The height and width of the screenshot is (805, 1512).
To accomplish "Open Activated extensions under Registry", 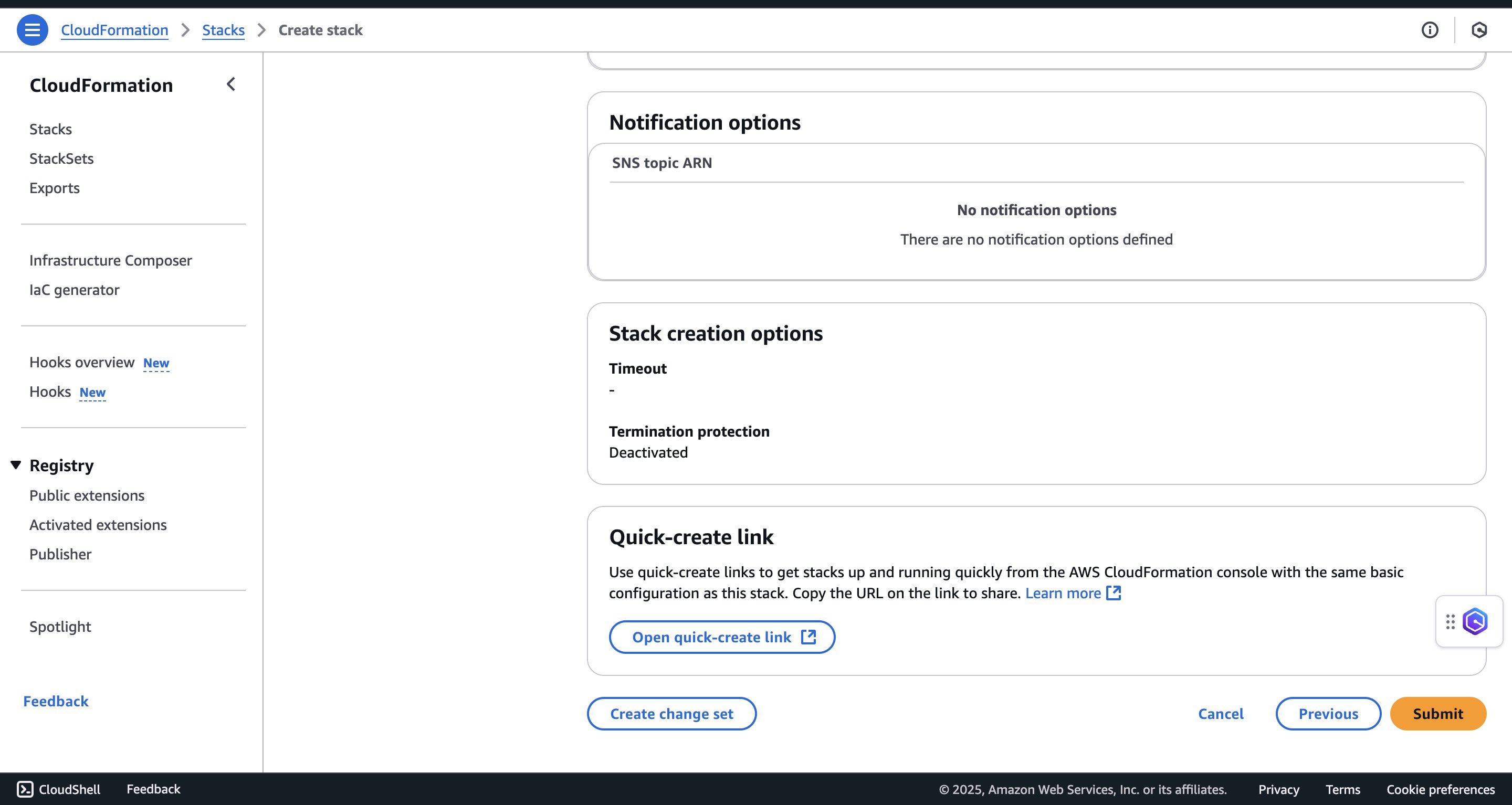I will pyautogui.click(x=98, y=525).
